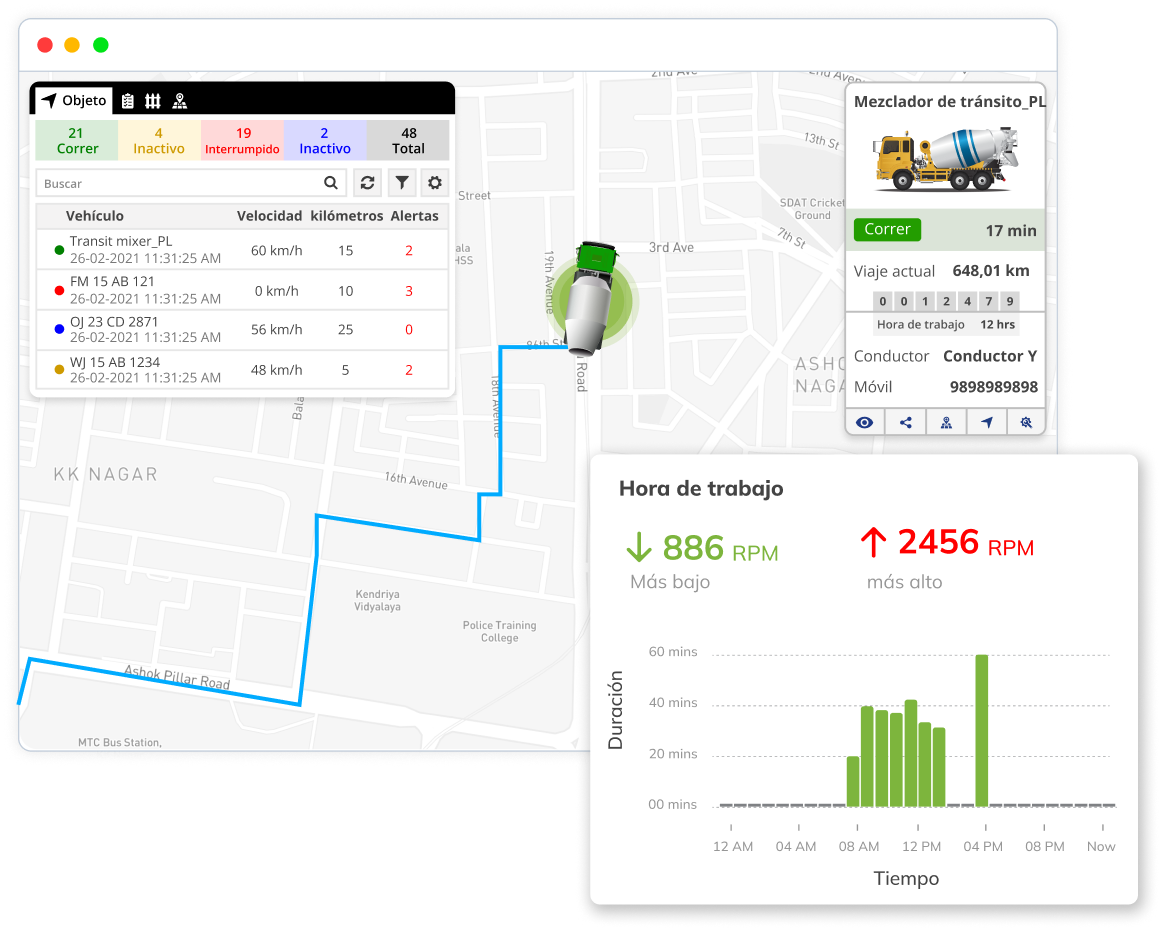1159x928 pixels.
Task: Click the Viaje actual 648,01 km value
Action: click(990, 271)
